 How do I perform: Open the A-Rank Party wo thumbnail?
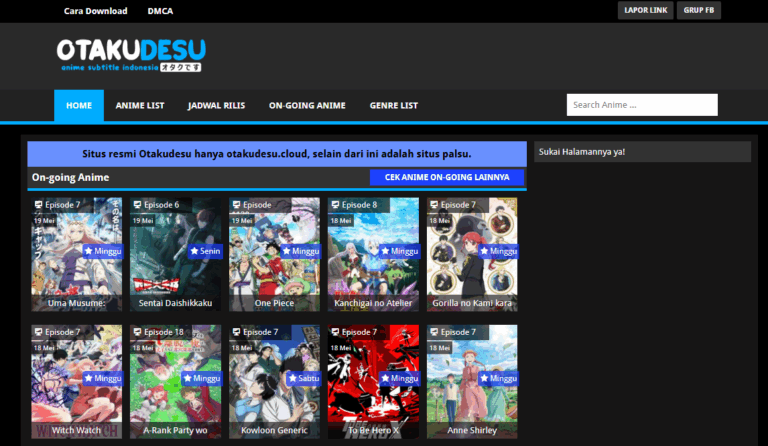click(175, 382)
